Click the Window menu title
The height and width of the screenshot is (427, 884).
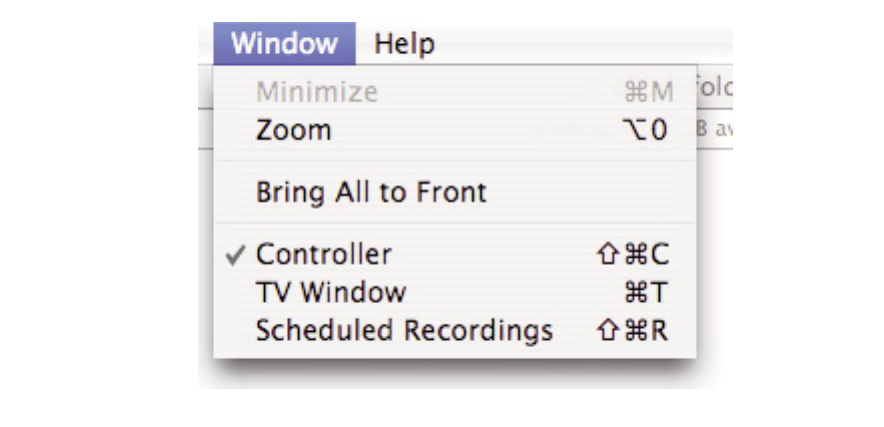284,45
